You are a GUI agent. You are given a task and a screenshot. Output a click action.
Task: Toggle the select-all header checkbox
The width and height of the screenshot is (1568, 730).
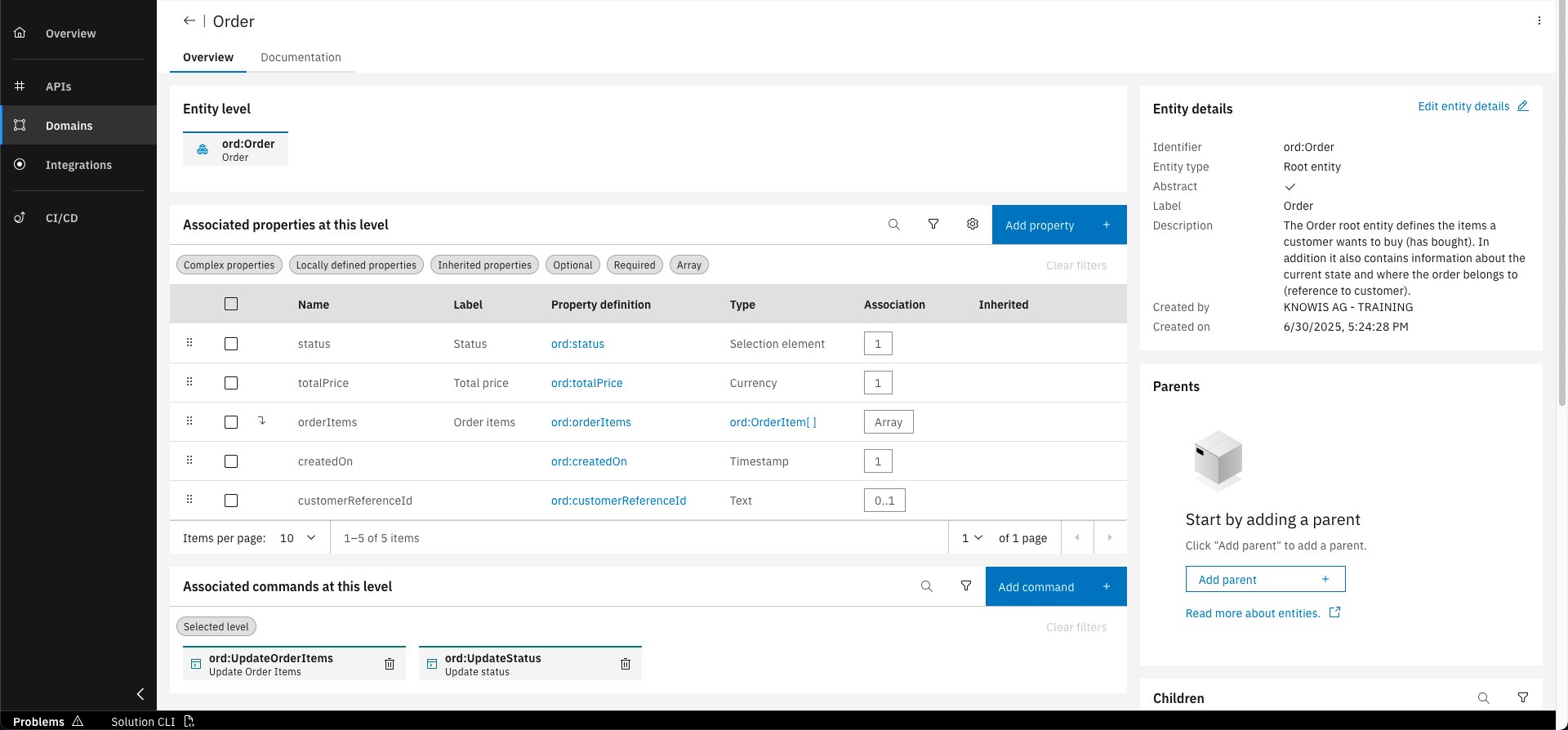pyautogui.click(x=231, y=304)
